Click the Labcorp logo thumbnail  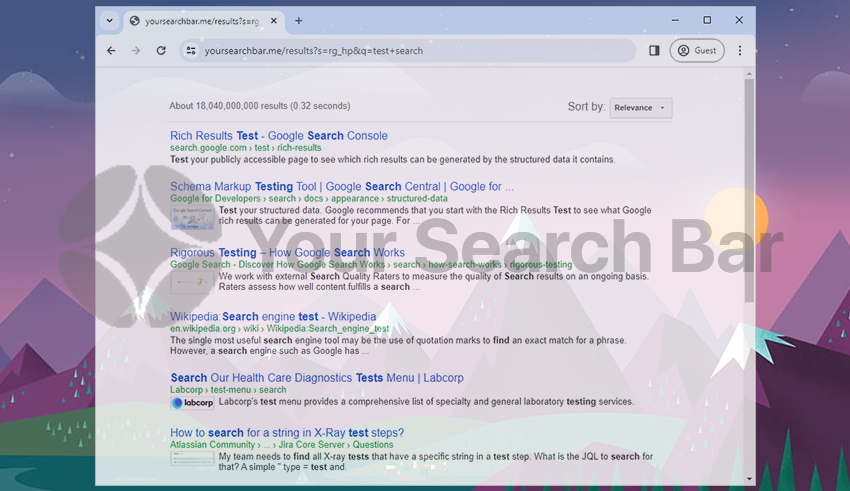pos(192,403)
